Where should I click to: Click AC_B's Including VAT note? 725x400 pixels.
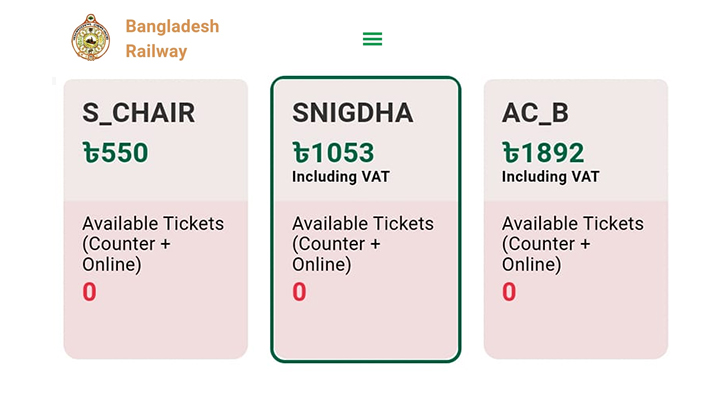(551, 177)
